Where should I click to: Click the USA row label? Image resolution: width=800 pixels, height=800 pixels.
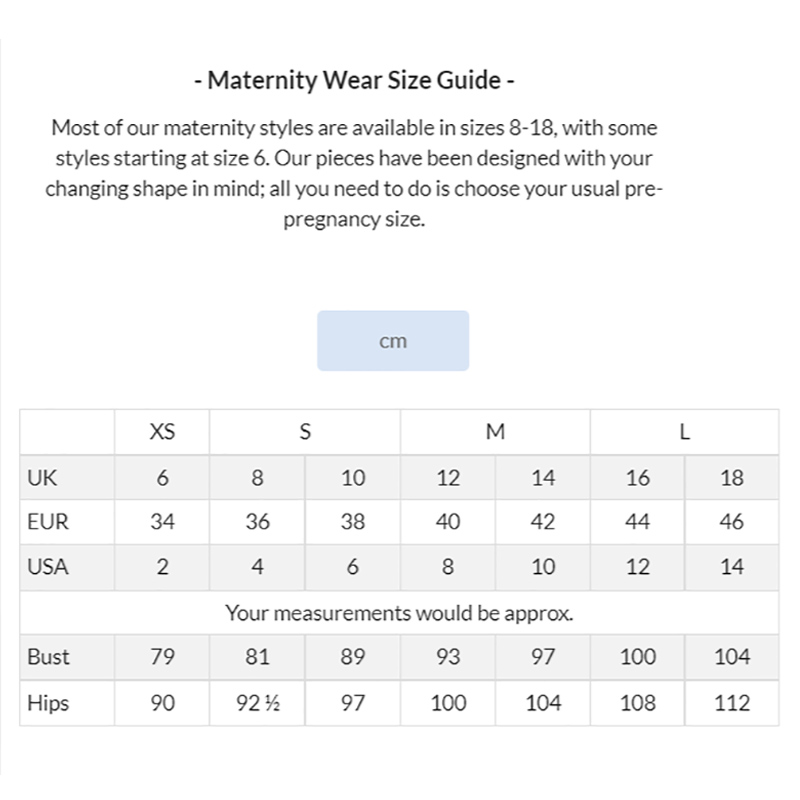pyautogui.click(x=47, y=567)
